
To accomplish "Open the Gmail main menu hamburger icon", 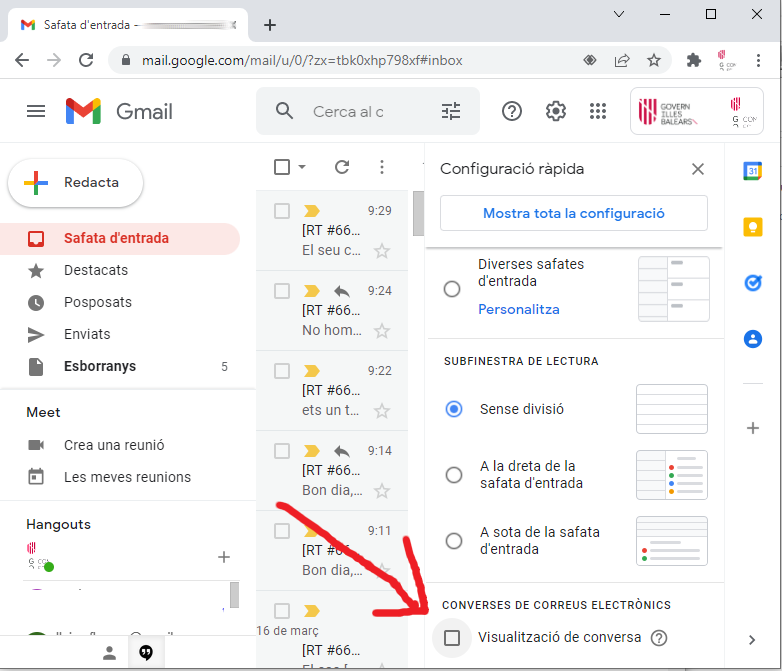I will click(x=36, y=111).
